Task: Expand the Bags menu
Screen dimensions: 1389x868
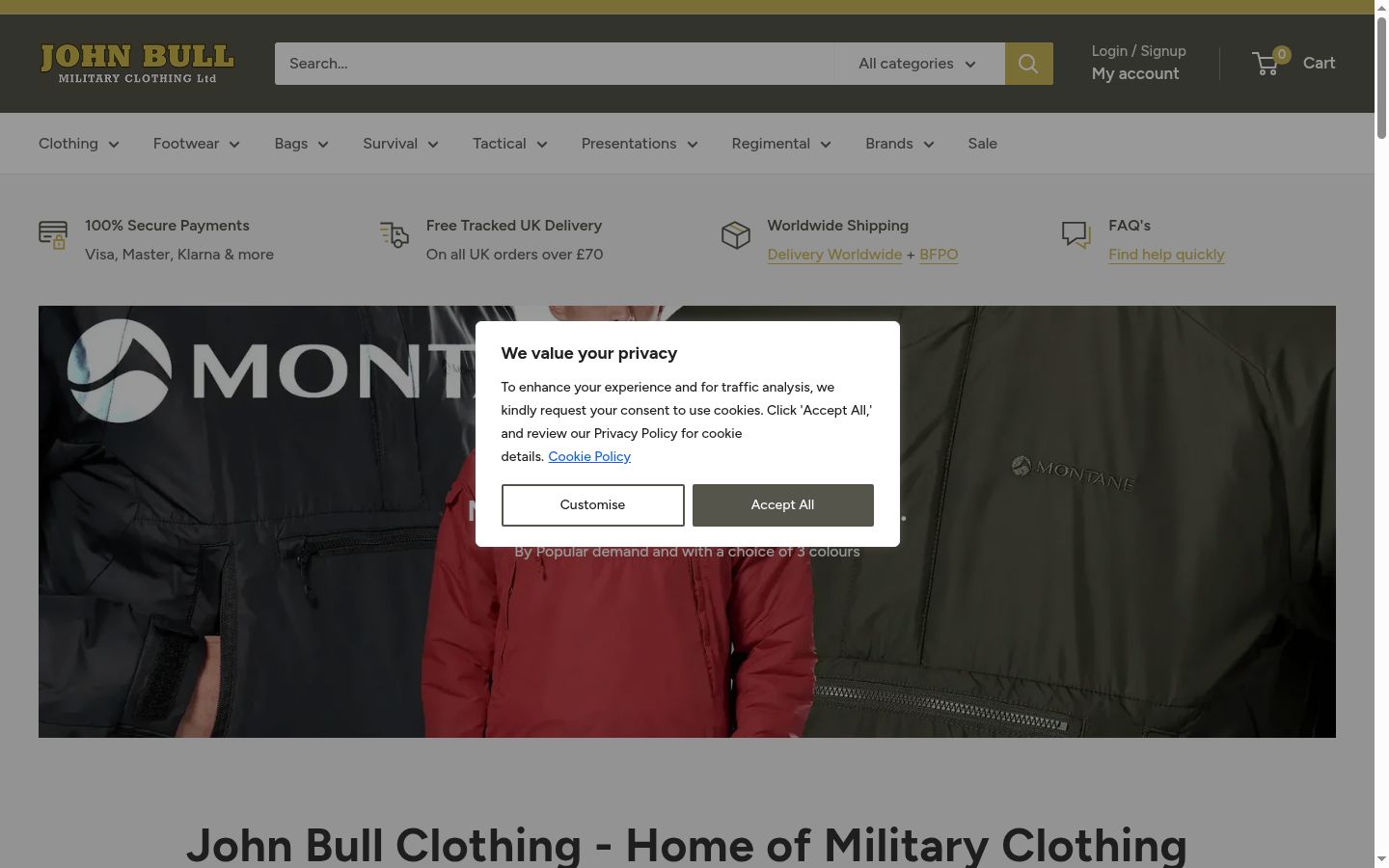Action: [302, 144]
